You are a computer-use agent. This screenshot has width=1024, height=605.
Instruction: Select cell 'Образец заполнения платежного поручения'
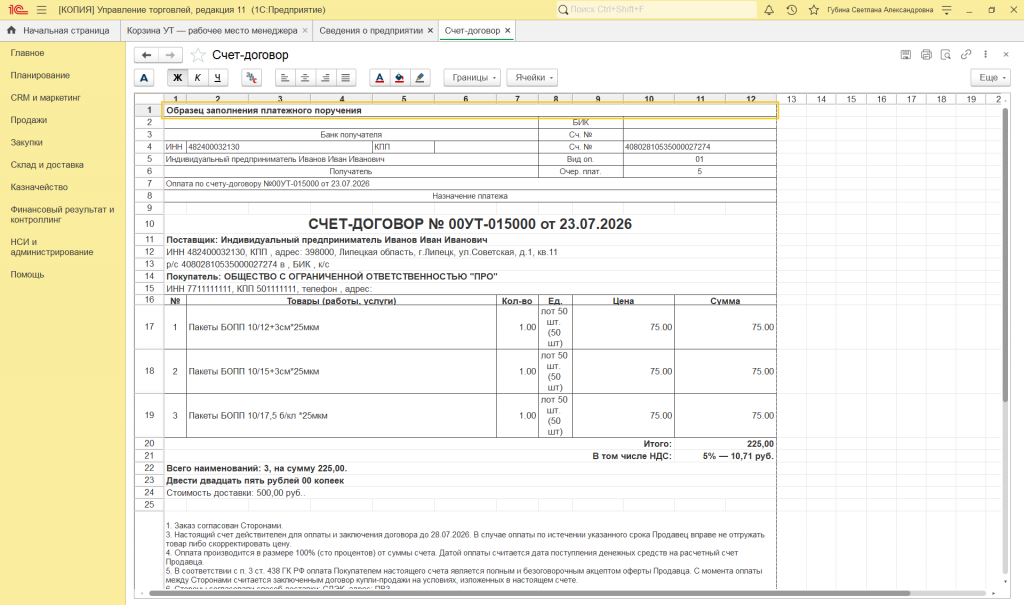[x=470, y=110]
